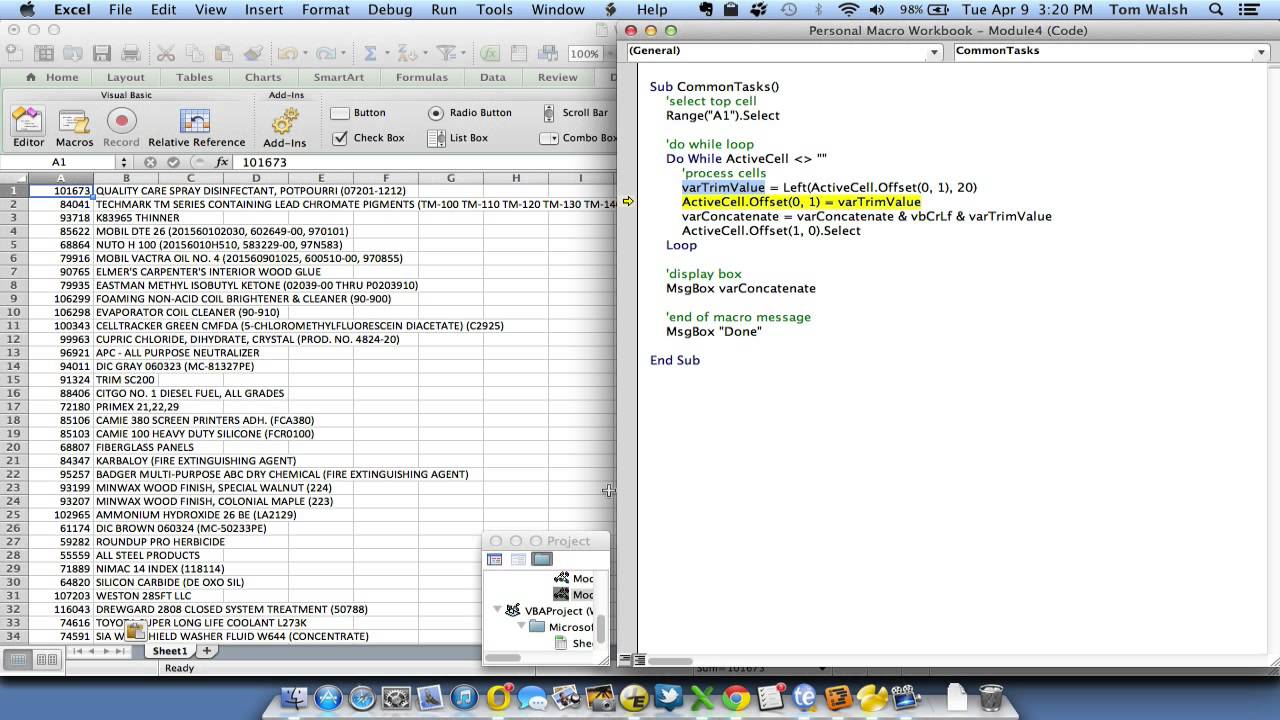Click the AutoSum sigma icon
The width and height of the screenshot is (1280, 720).
pos(369,54)
